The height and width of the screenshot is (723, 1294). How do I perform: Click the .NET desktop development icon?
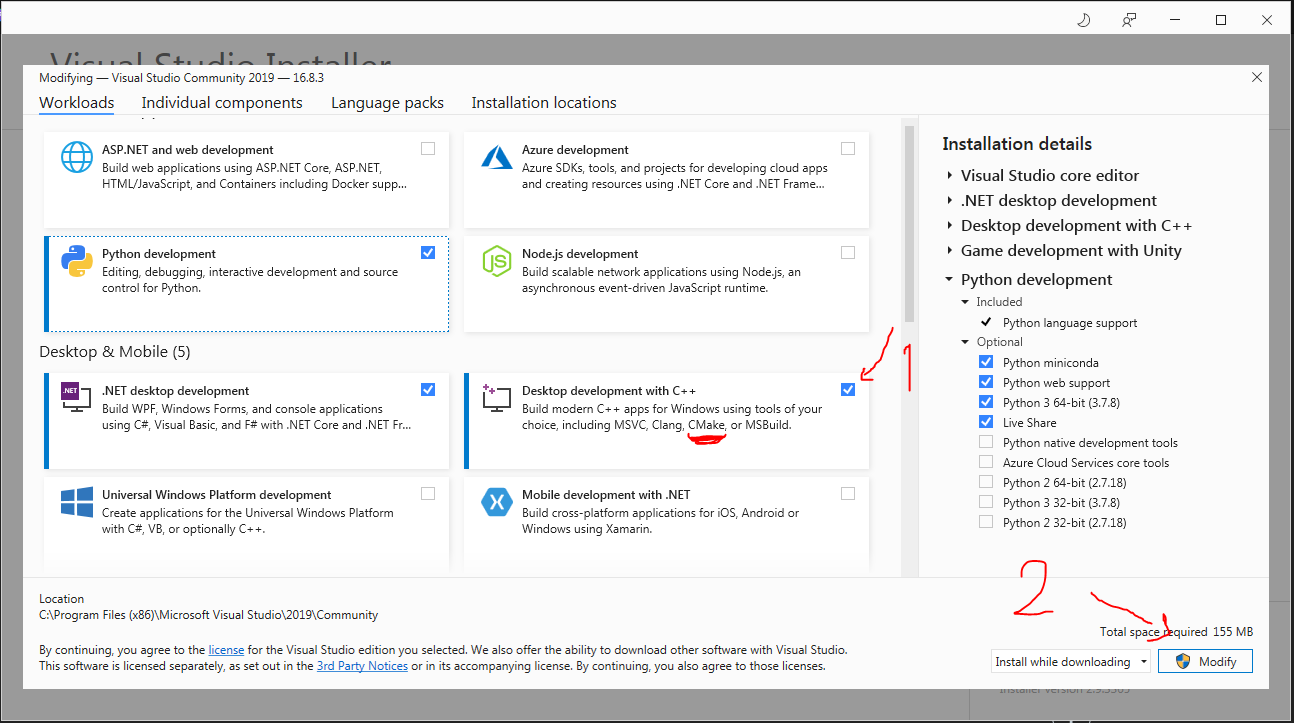pos(77,398)
